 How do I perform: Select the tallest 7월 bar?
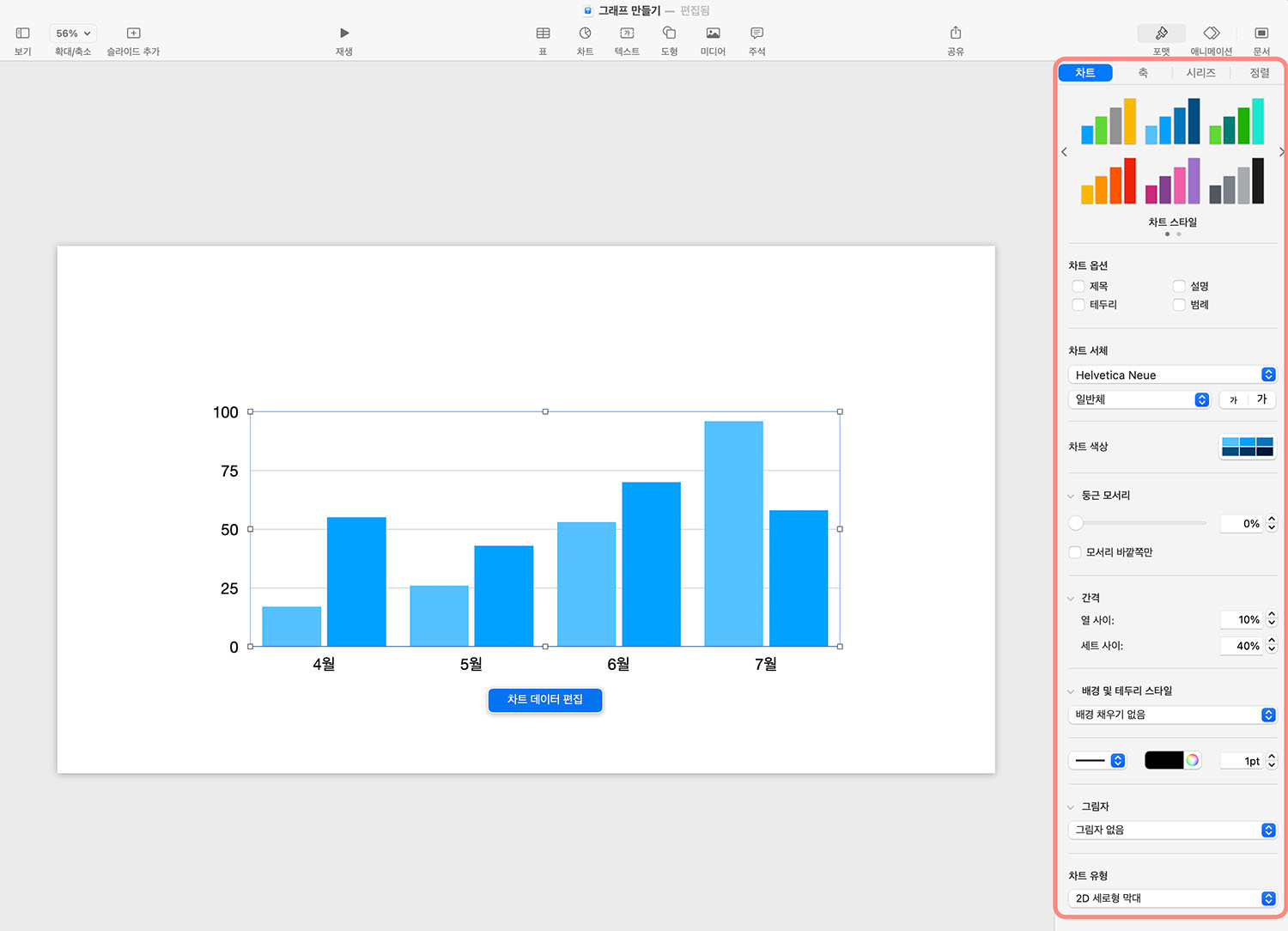click(x=733, y=533)
